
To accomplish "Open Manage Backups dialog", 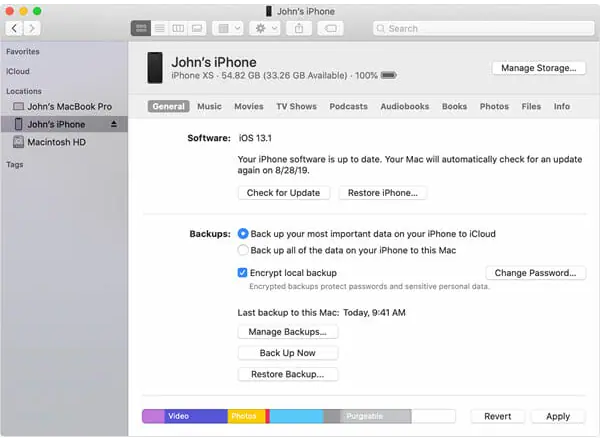I will (288, 332).
